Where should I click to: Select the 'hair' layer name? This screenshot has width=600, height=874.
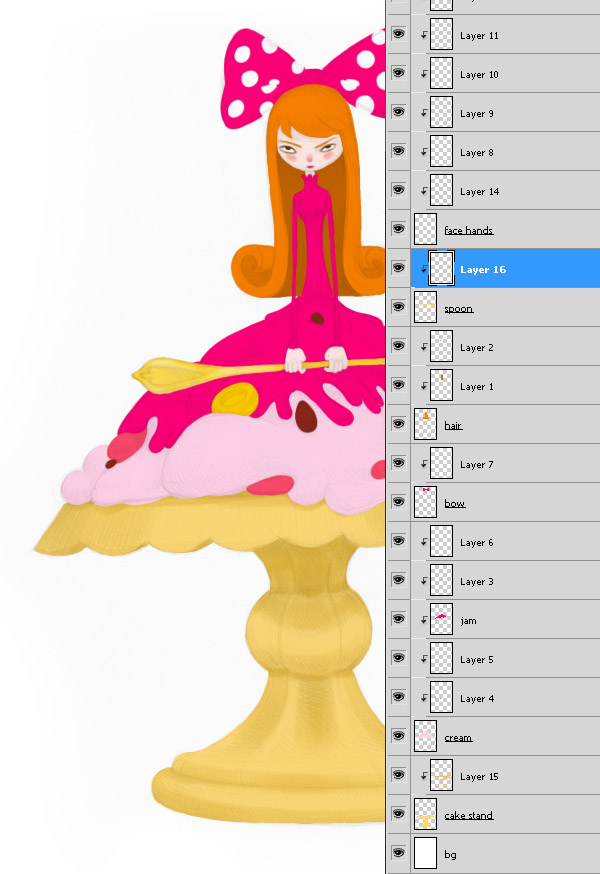pyautogui.click(x=453, y=425)
